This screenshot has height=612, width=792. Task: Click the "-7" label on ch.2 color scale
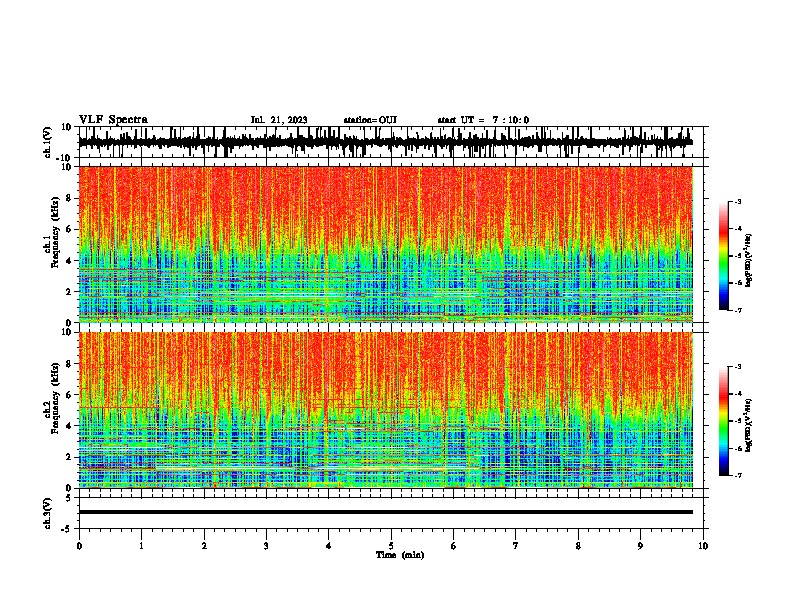737,476
